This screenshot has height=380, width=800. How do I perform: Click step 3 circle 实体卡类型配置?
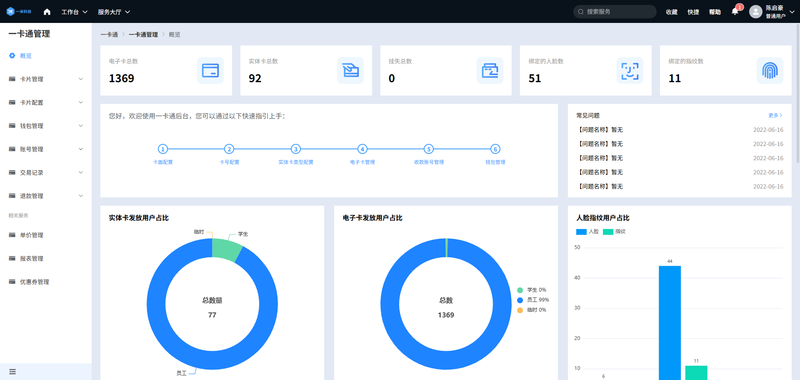pyautogui.click(x=295, y=149)
